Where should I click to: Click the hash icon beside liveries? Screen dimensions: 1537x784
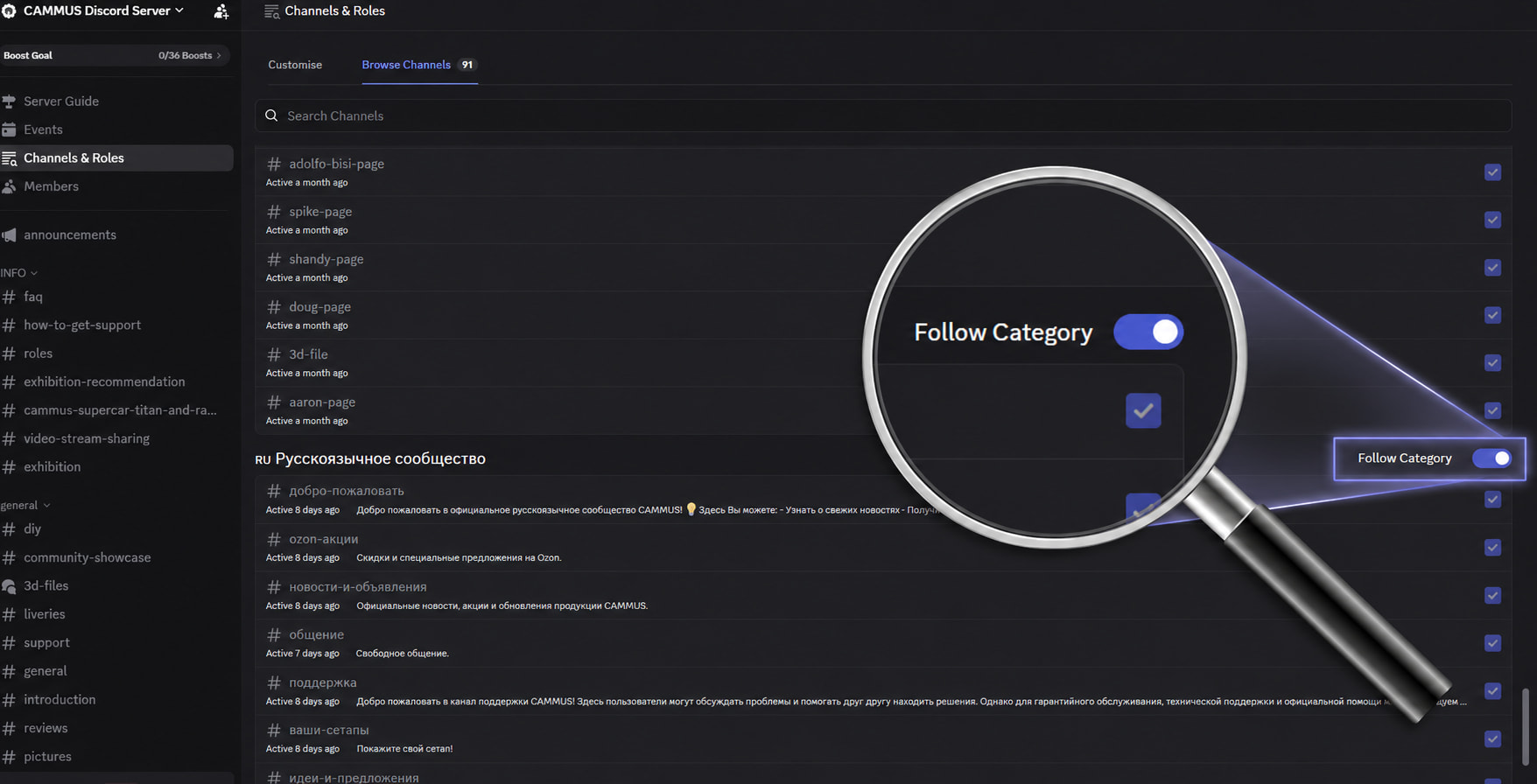tap(9, 614)
